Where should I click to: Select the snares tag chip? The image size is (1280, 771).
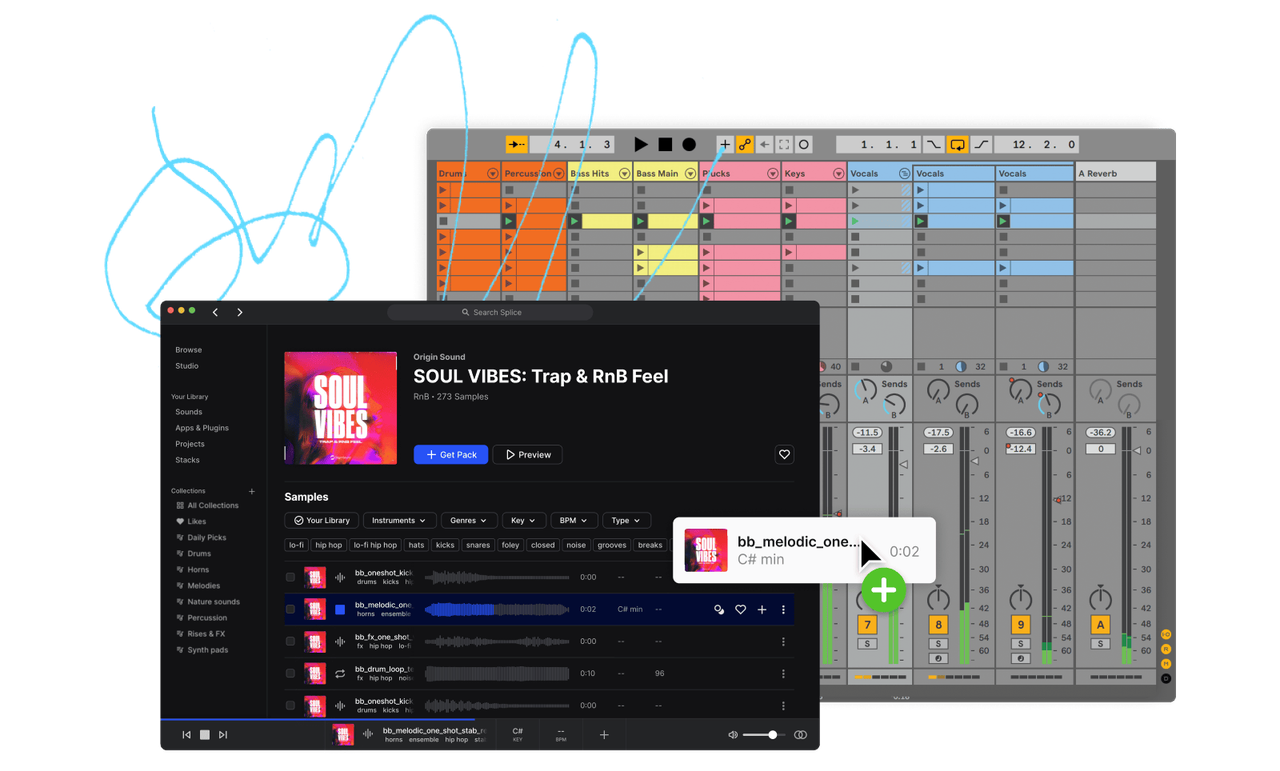click(x=478, y=545)
